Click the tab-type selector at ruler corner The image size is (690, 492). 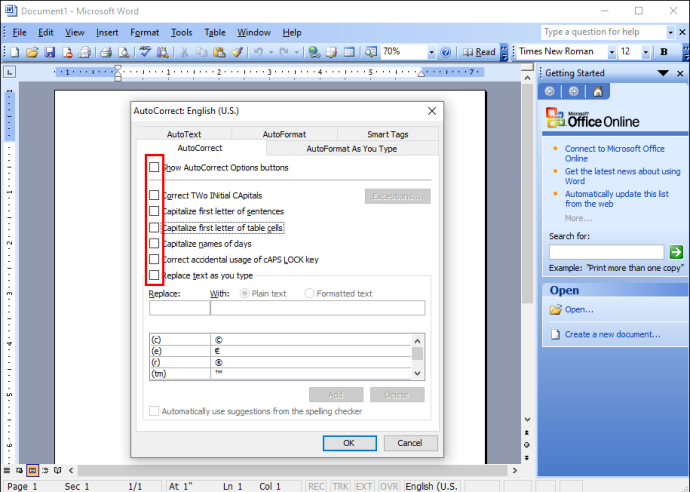(10, 71)
